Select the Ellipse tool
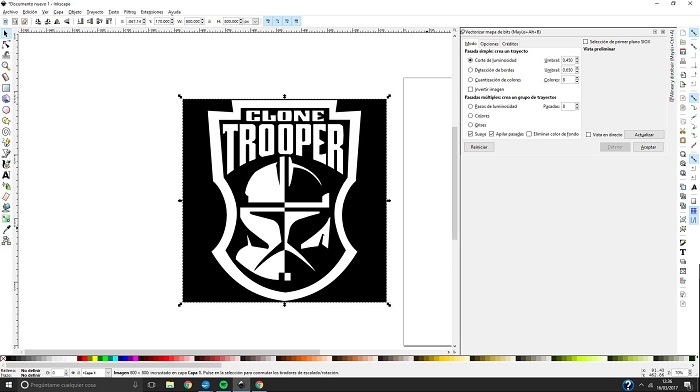Viewport: 700px width, 392px height. click(6, 110)
